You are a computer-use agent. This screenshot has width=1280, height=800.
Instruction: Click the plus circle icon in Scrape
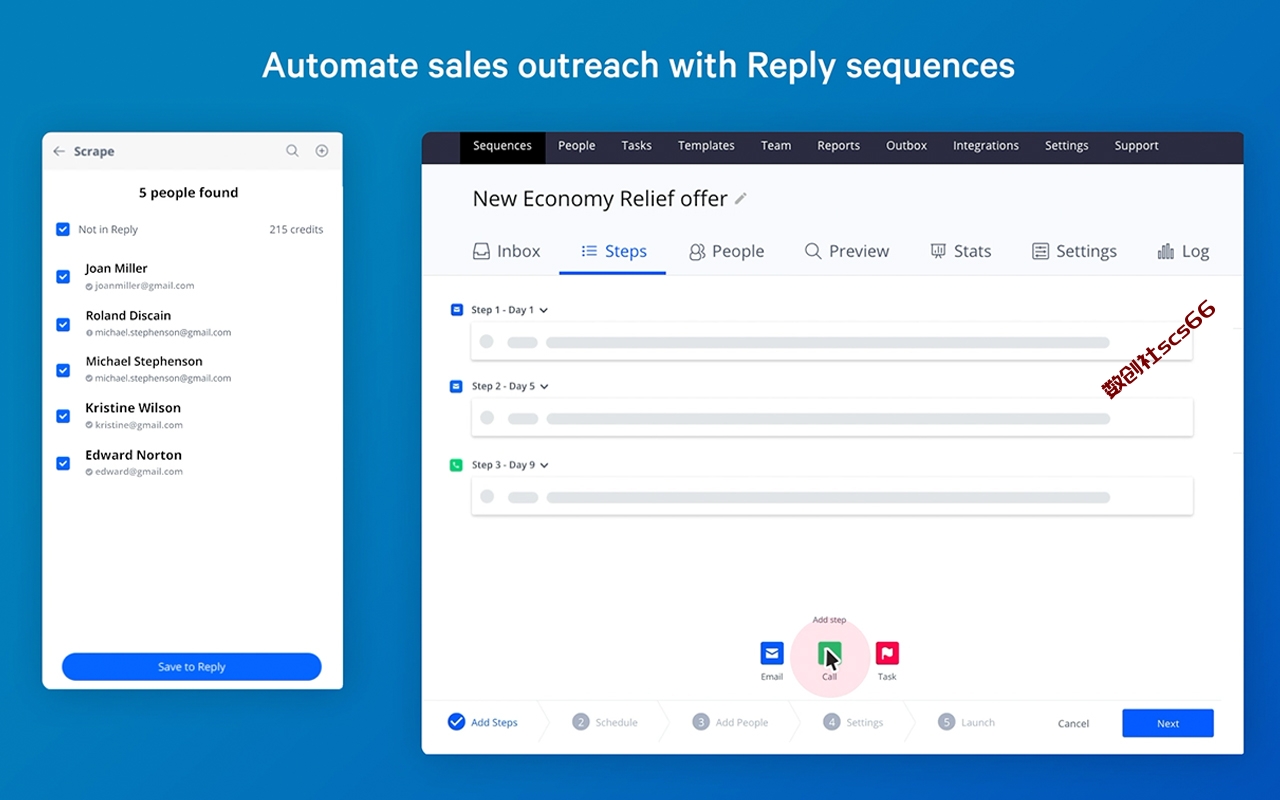322,151
